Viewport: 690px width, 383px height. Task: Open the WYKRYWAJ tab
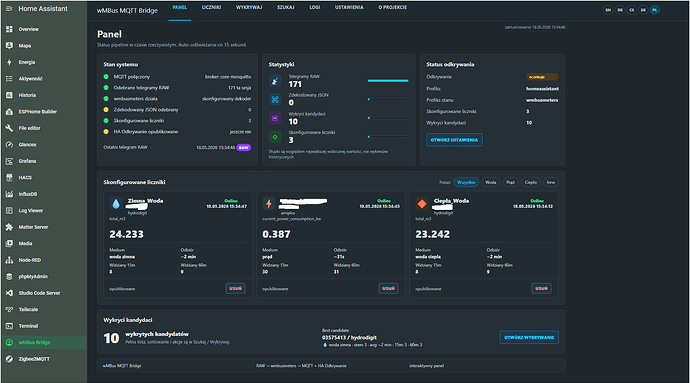(x=249, y=7)
